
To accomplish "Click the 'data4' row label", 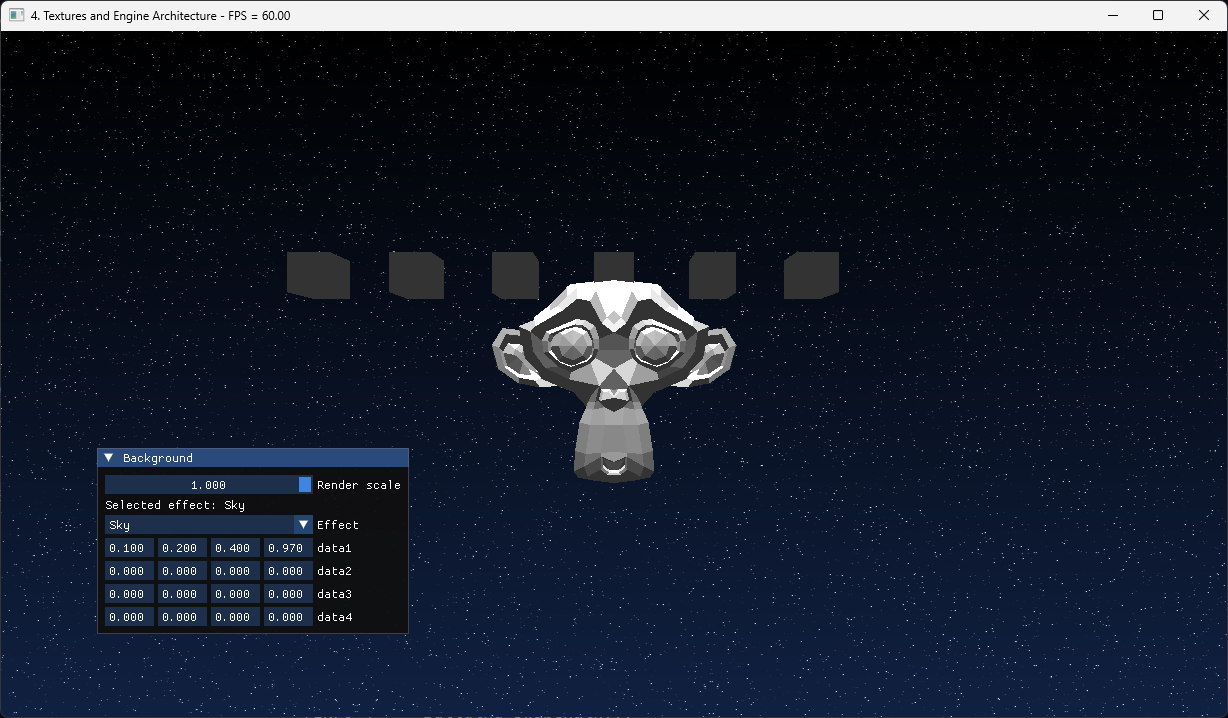I will tap(335, 617).
